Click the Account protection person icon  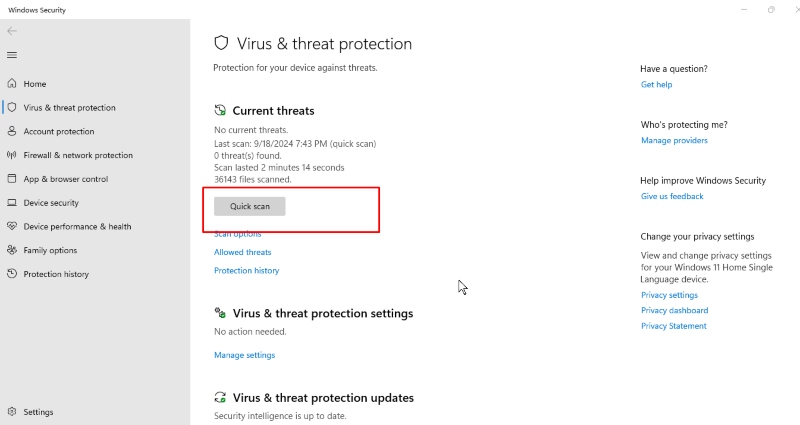(12, 132)
